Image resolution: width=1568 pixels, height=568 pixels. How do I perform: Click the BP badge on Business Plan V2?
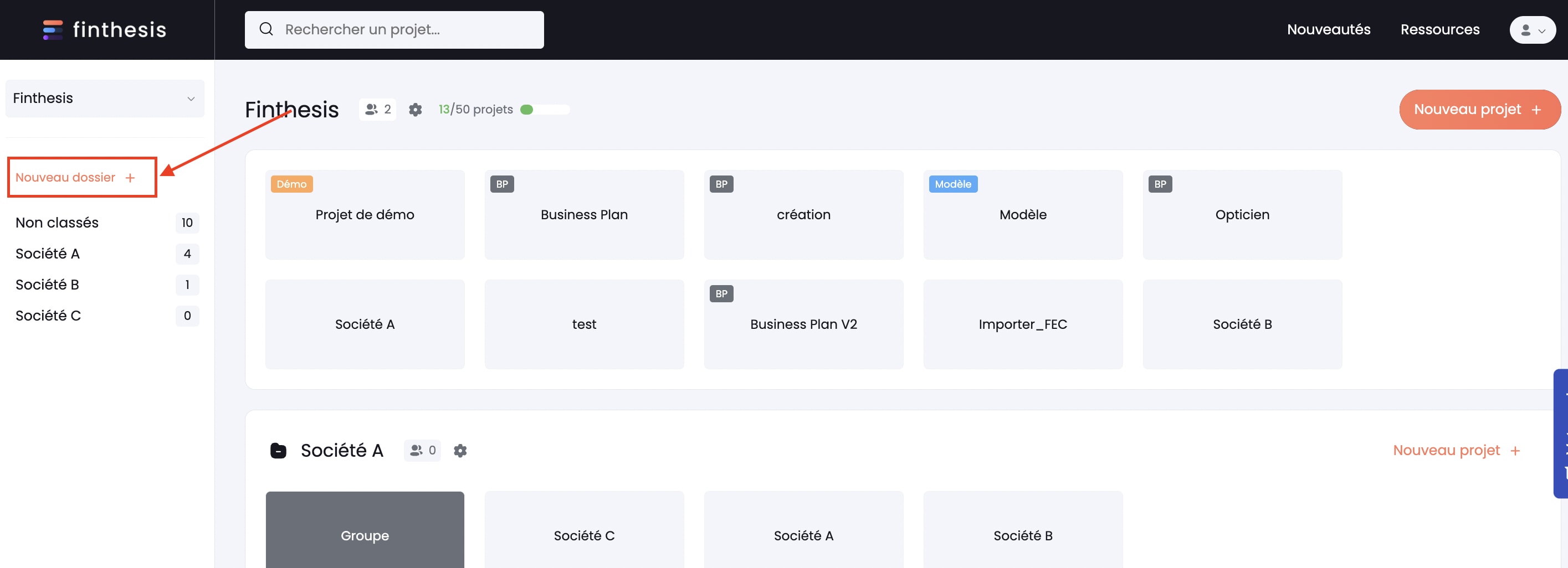721,294
